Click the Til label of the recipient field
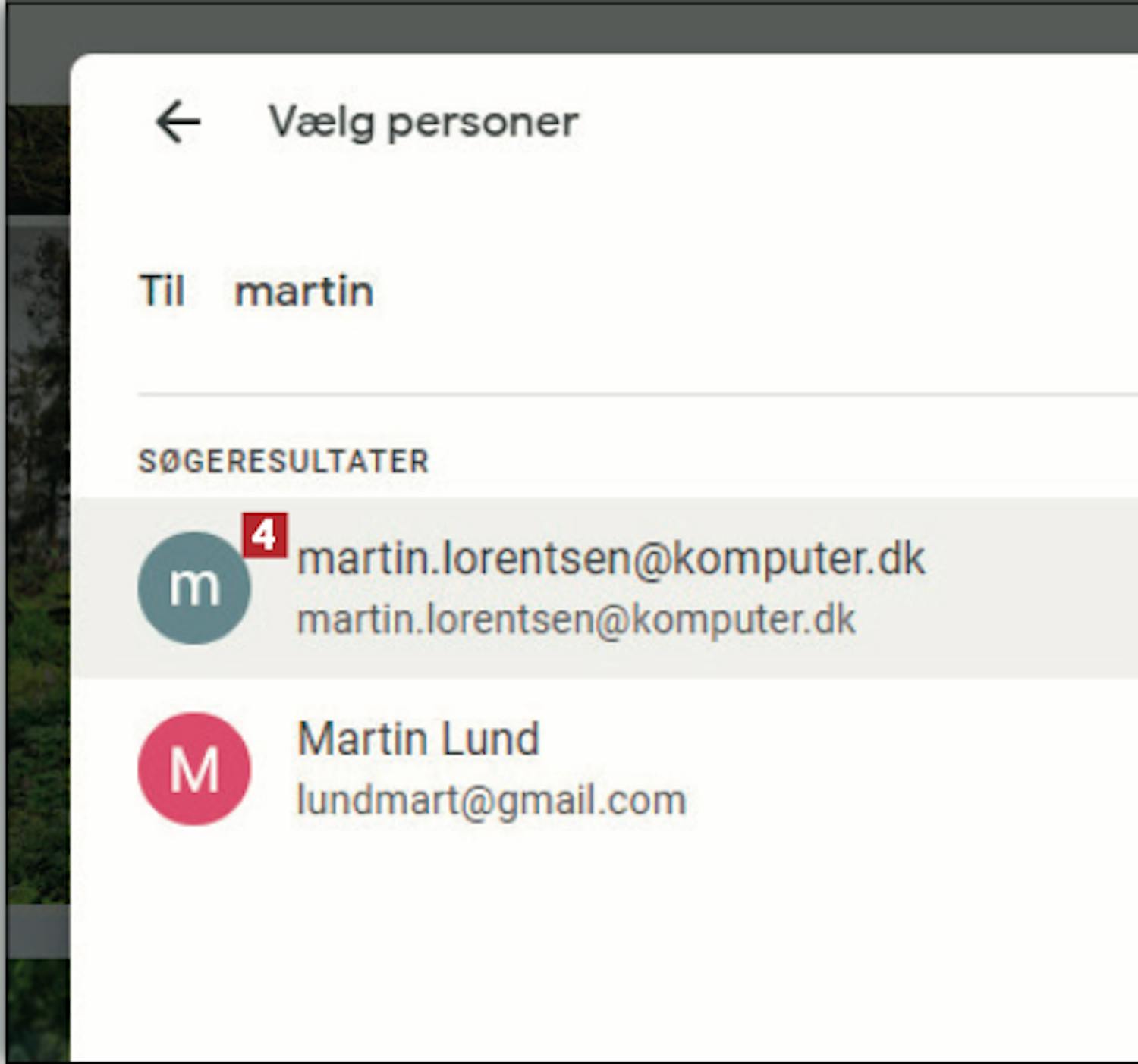Viewport: 1138px width, 1064px height. 162,291
